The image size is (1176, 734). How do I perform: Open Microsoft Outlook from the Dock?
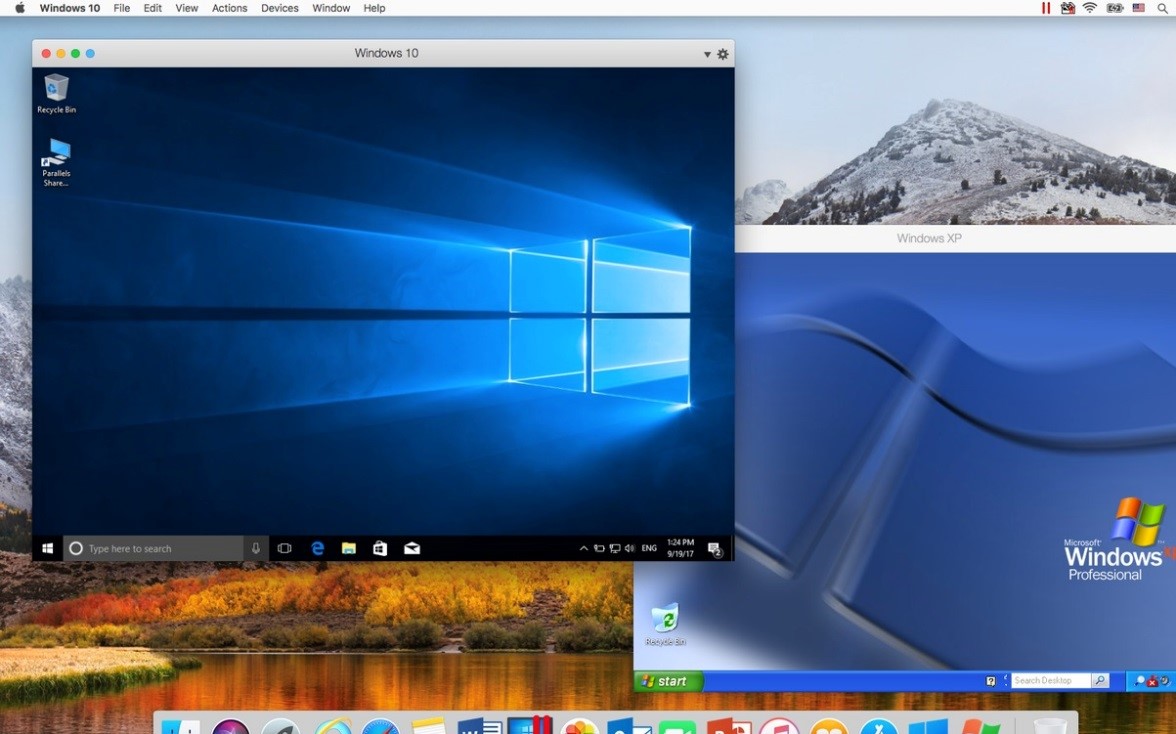tap(628, 727)
